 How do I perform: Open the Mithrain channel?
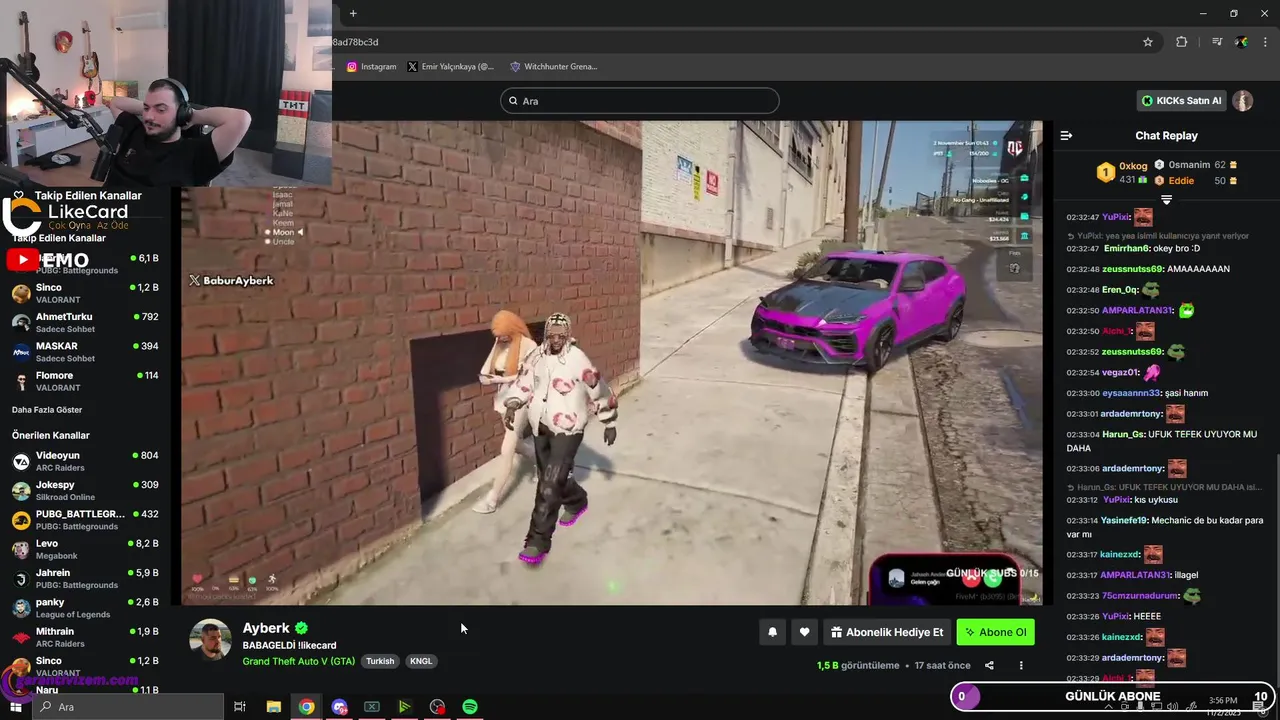point(85,637)
